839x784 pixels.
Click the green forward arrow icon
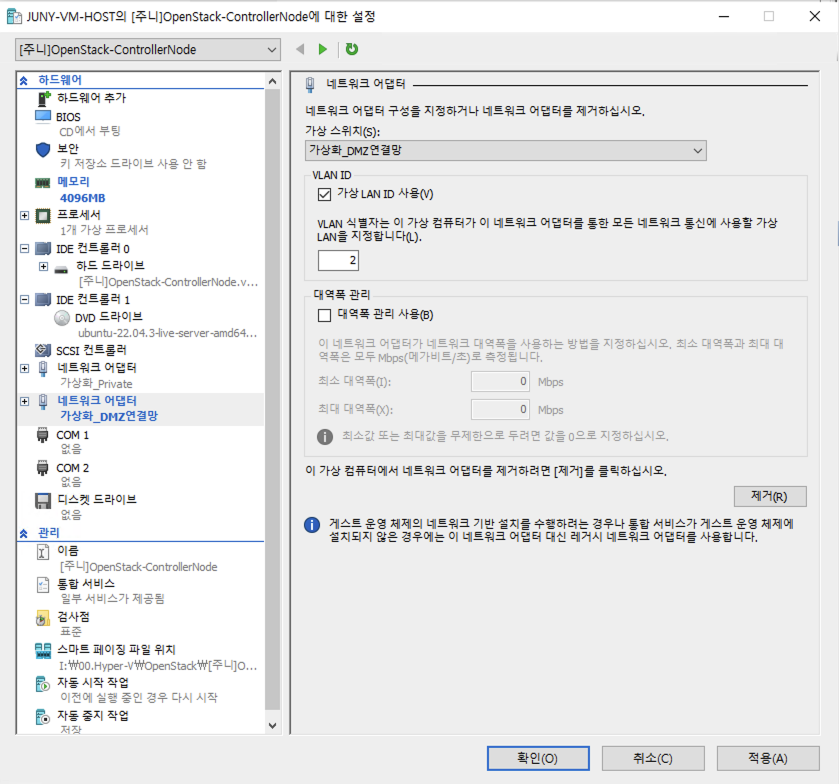pyautogui.click(x=323, y=49)
